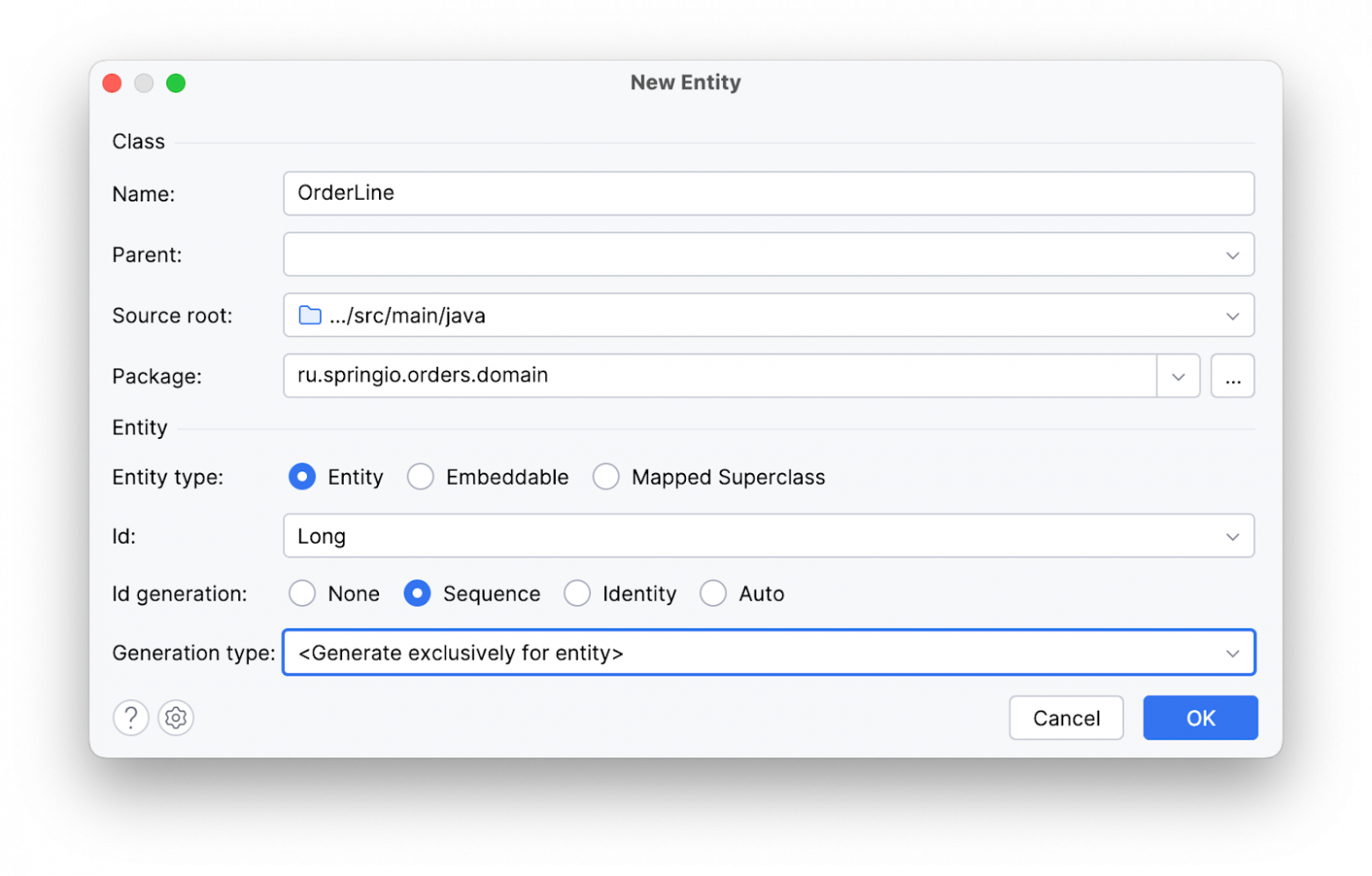The image size is (1372, 876).
Task: Open the help question mark icon
Action: [130, 719]
